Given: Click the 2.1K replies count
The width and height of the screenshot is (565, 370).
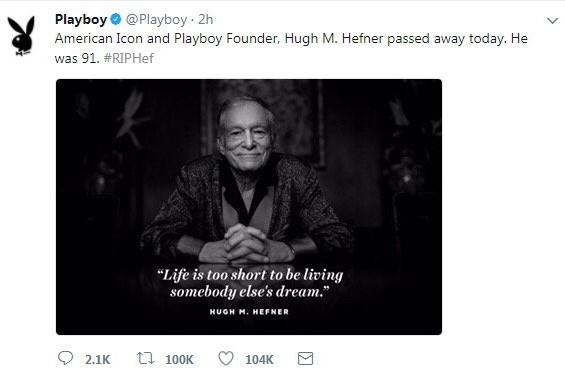Looking at the screenshot, I should coord(98,359).
